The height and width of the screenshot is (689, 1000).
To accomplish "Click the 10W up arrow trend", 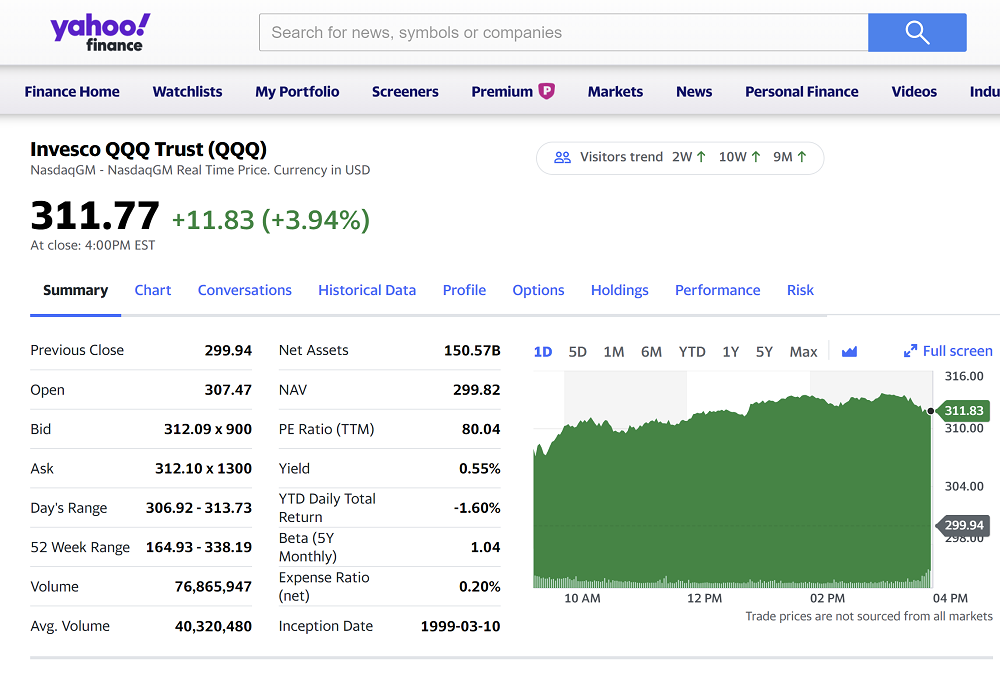I will pos(756,157).
